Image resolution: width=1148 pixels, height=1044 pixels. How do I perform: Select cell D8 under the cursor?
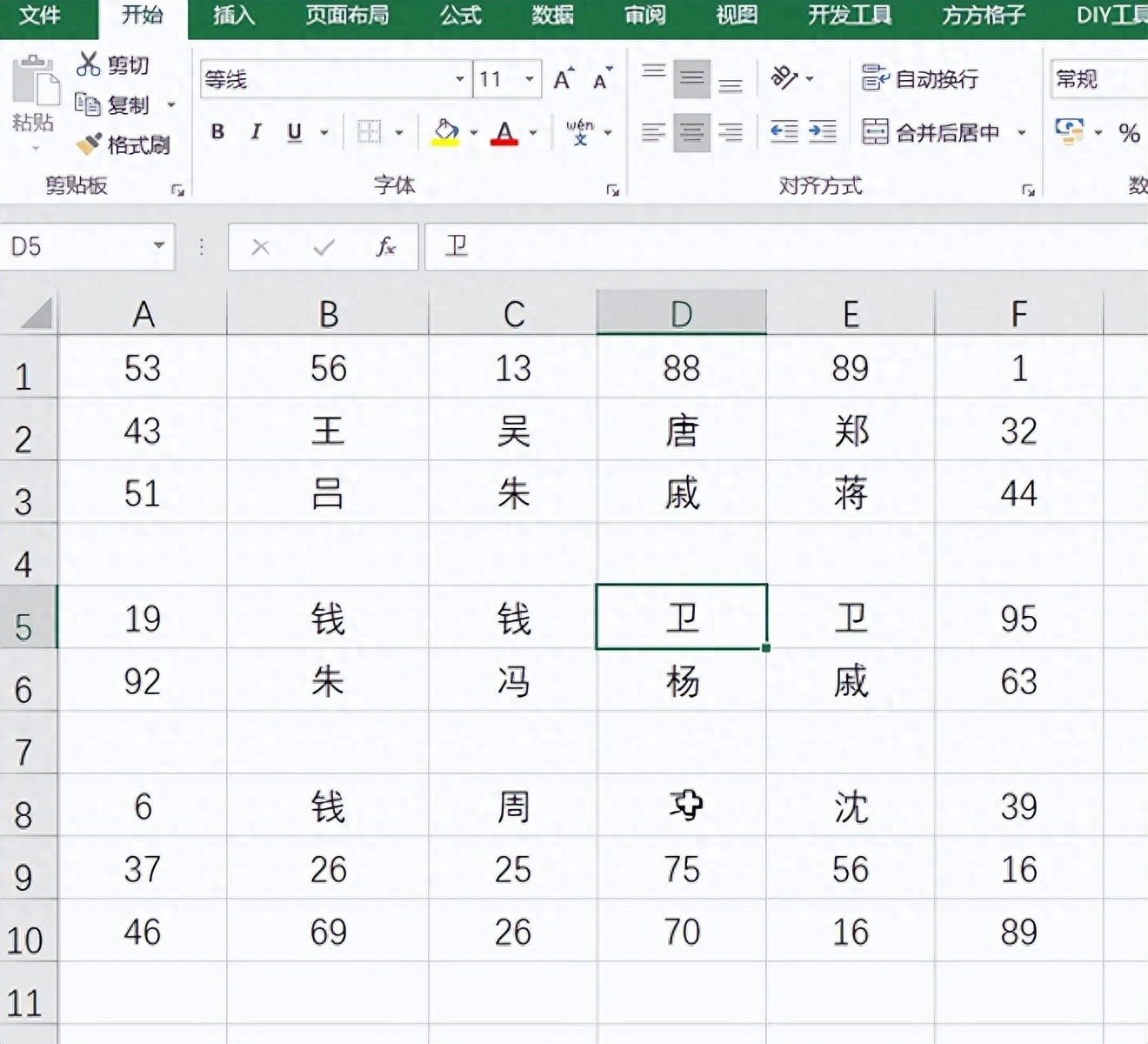[x=682, y=806]
